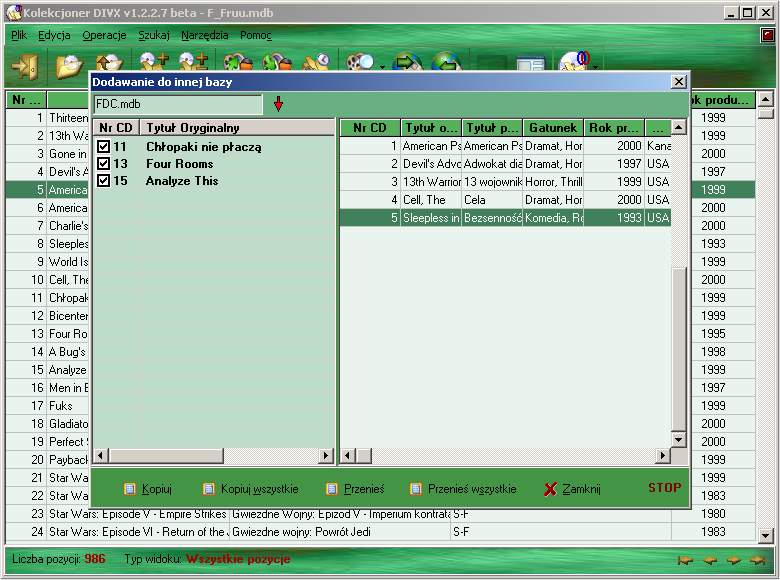Click the open folder toolbar icon
The height and width of the screenshot is (580, 780).
tap(68, 67)
